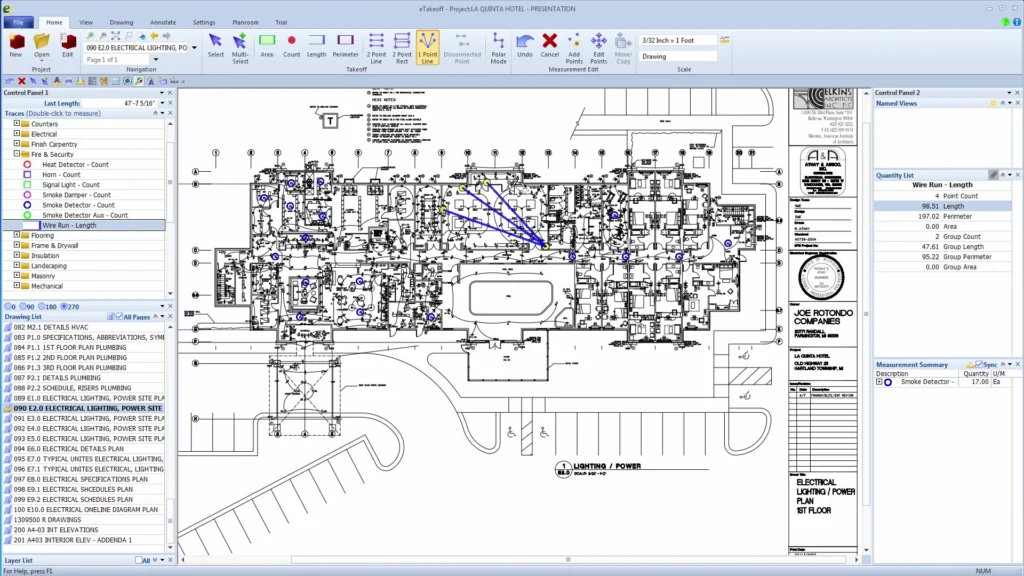Toggle the All Pages checkbox in Drawing List

[120, 317]
